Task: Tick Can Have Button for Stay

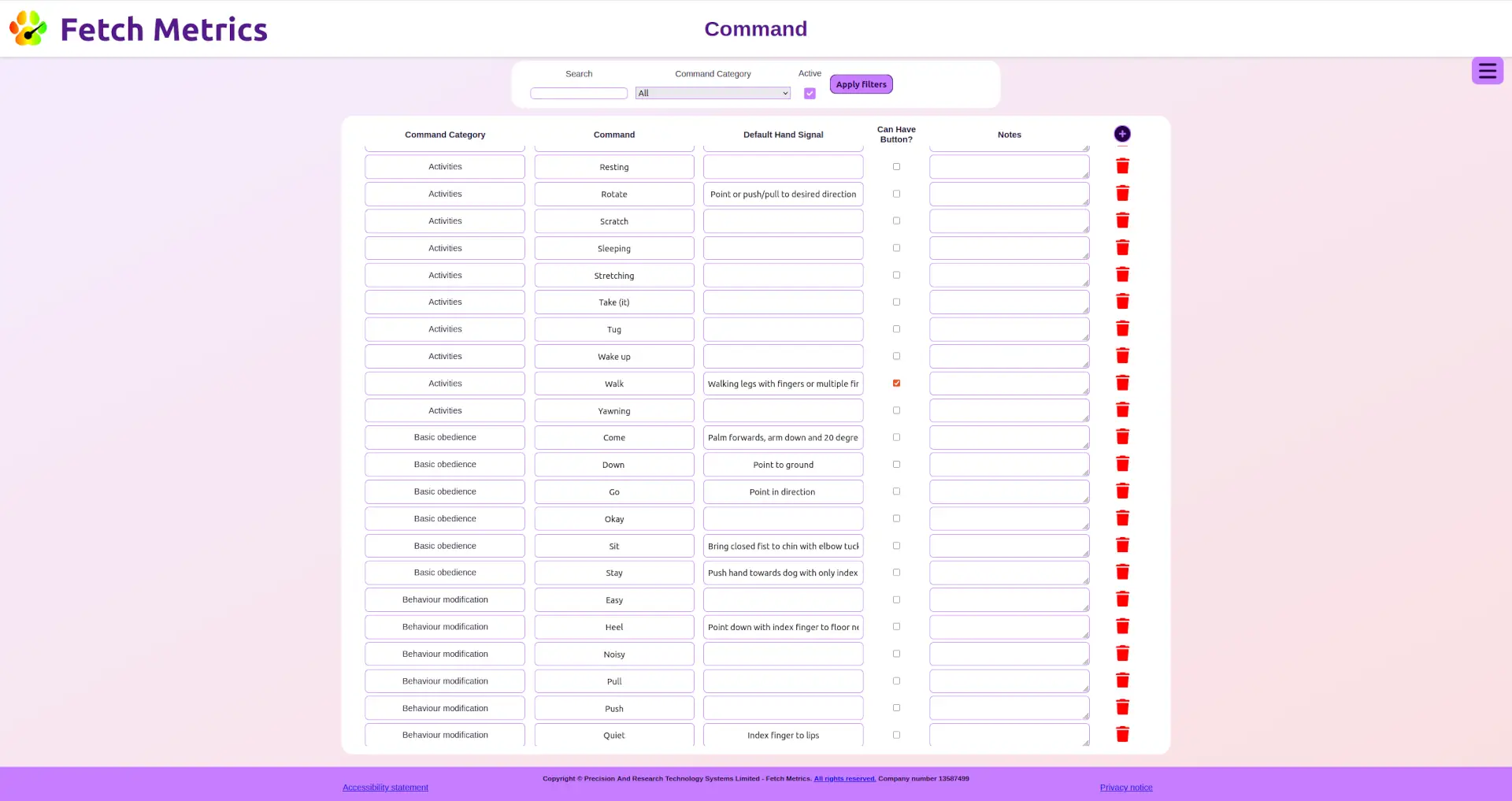Action: coord(896,573)
